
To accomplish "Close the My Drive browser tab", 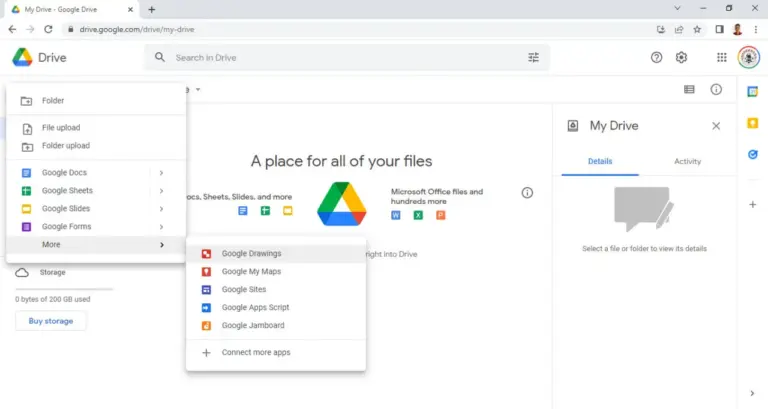I will (130, 9).
